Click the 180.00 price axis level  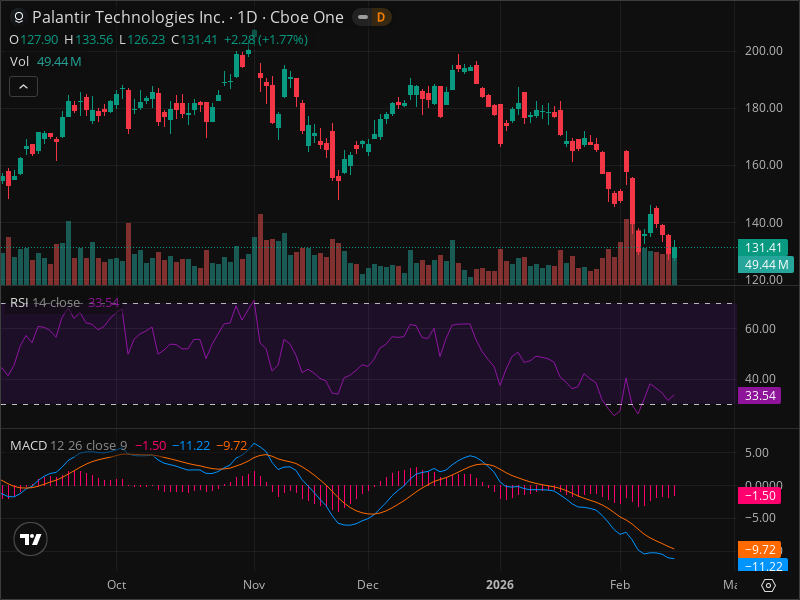click(x=763, y=108)
